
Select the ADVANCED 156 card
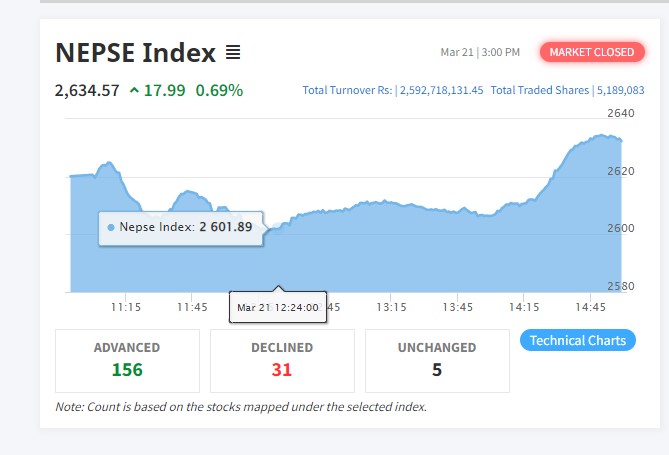[x=127, y=361]
